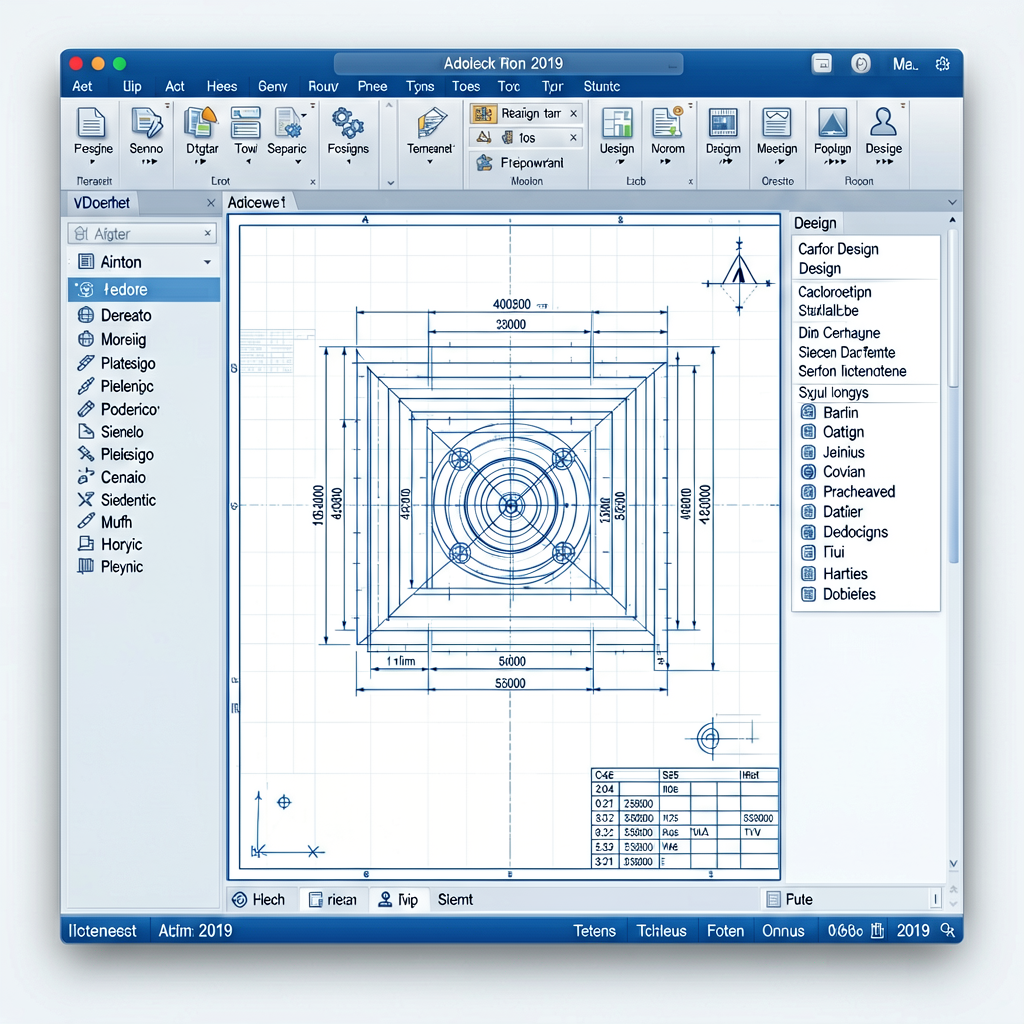Select the Sienelo sidebar item
This screenshot has height=1024, width=1024.
point(142,432)
